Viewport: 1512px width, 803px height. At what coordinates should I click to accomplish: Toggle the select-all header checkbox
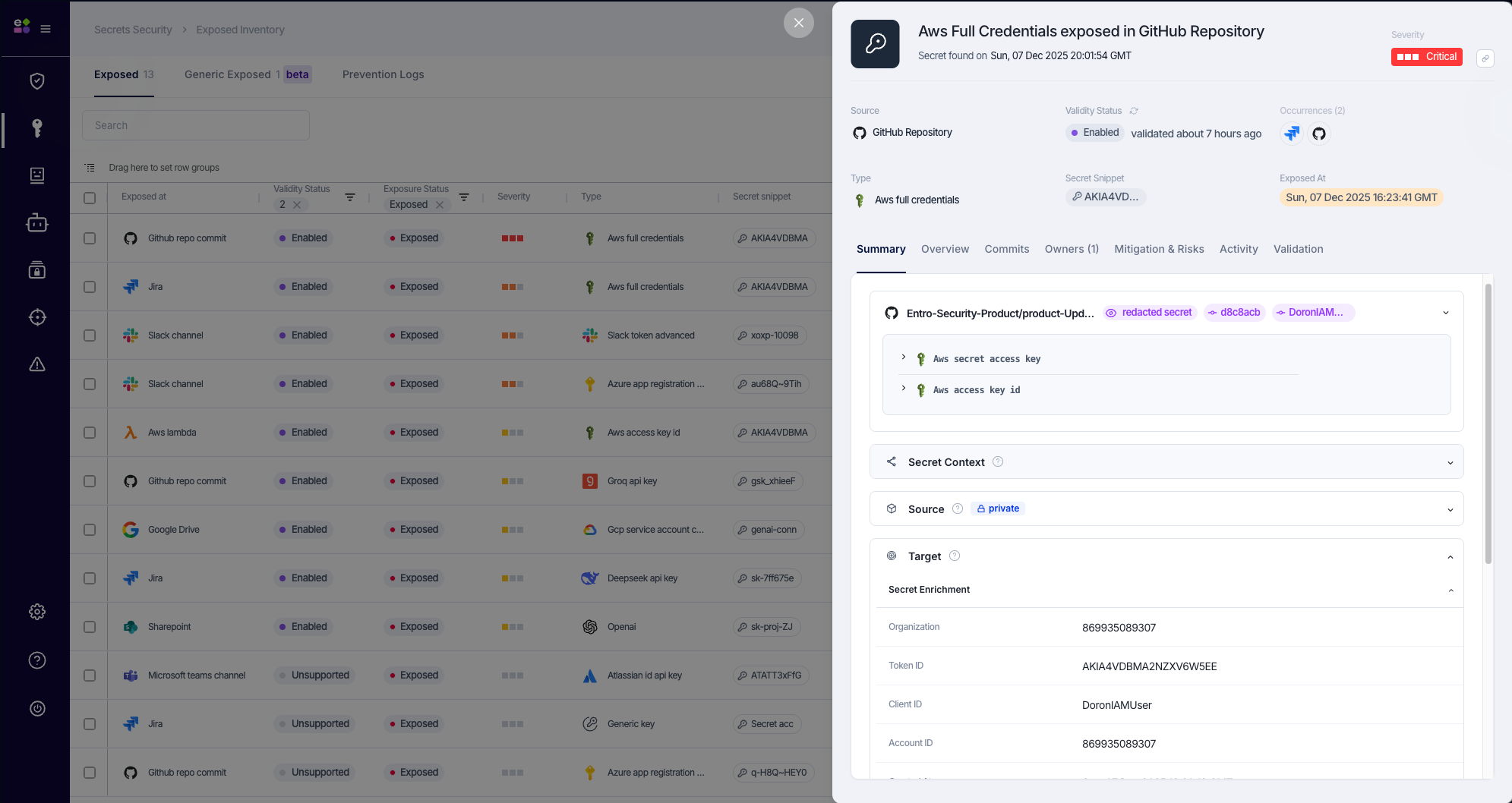coord(90,198)
